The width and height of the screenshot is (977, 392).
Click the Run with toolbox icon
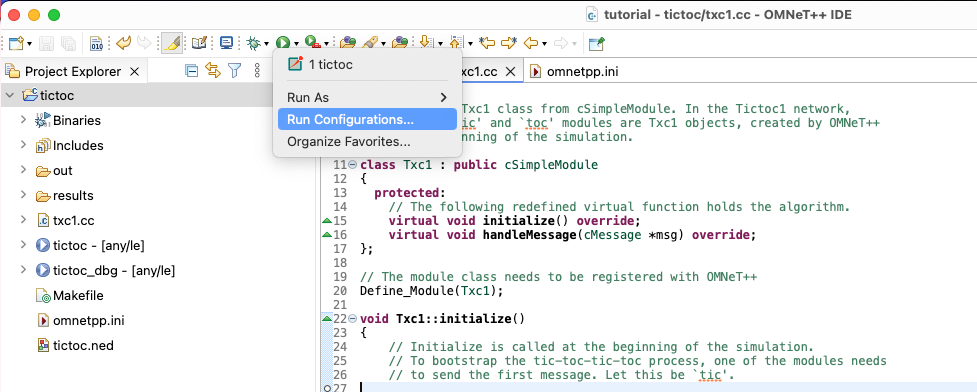click(x=313, y=43)
